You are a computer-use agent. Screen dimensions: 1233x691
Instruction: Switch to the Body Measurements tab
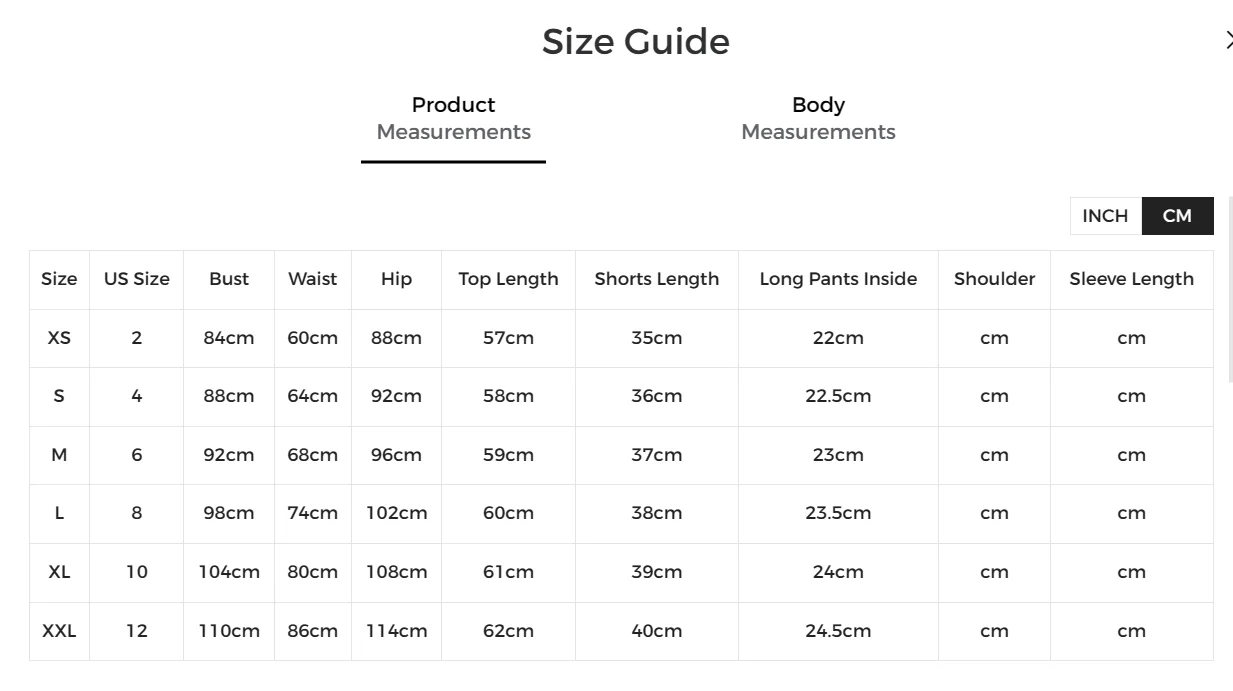(x=818, y=118)
